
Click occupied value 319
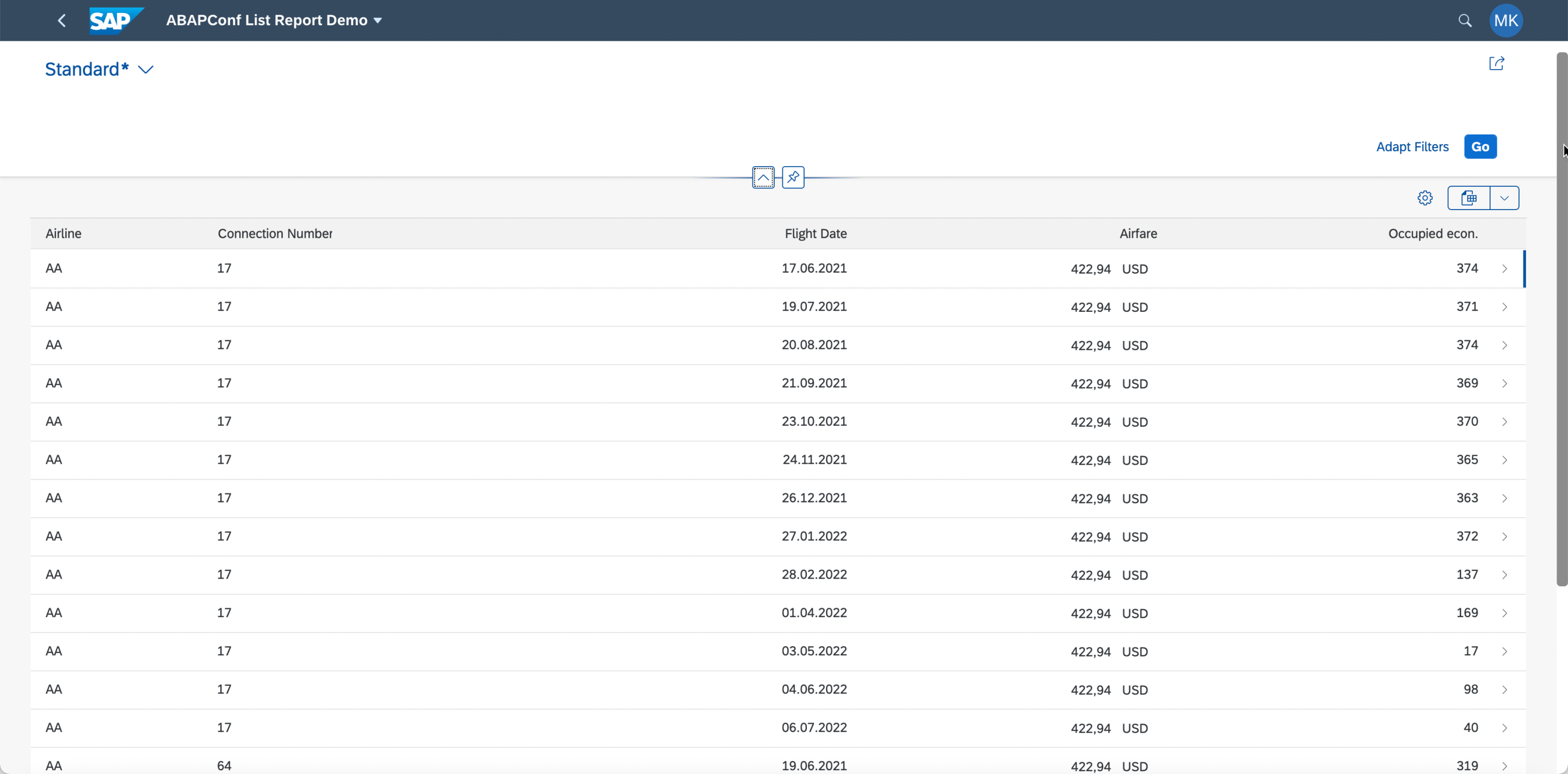point(1467,766)
